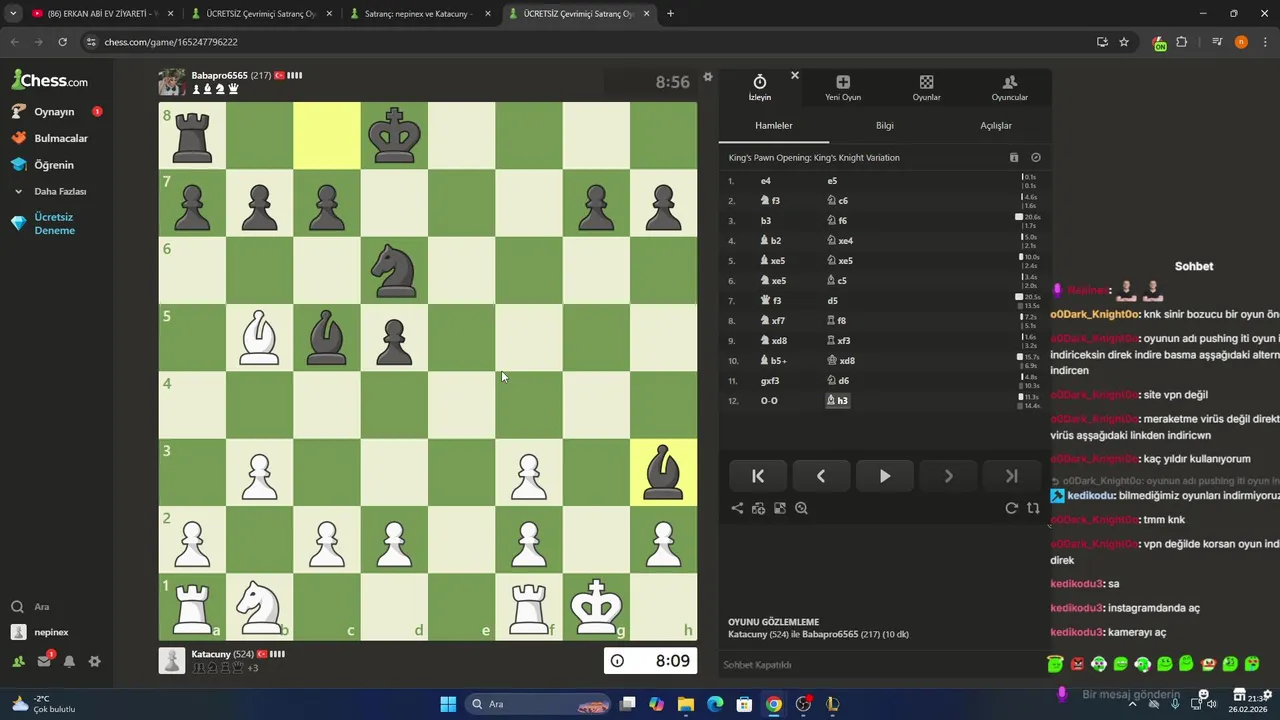
Task: Open nepinex profile in sidebar
Action: click(51, 632)
